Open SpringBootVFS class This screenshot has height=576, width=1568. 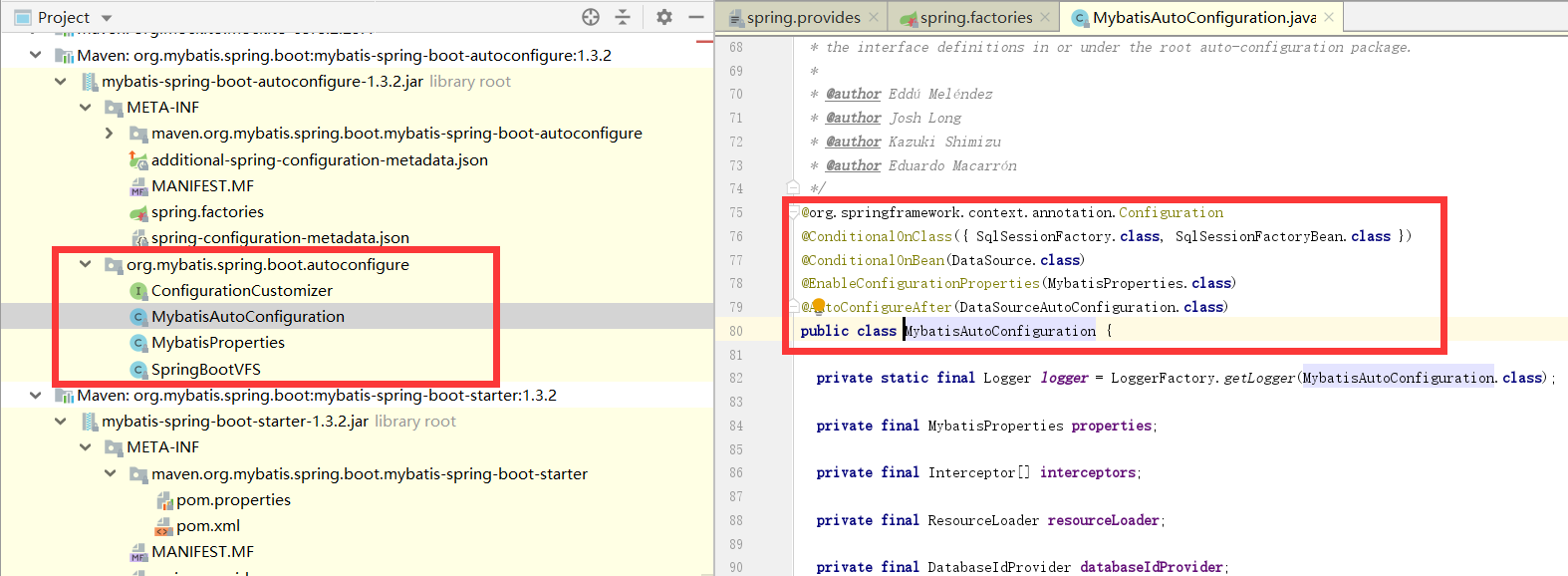click(206, 369)
